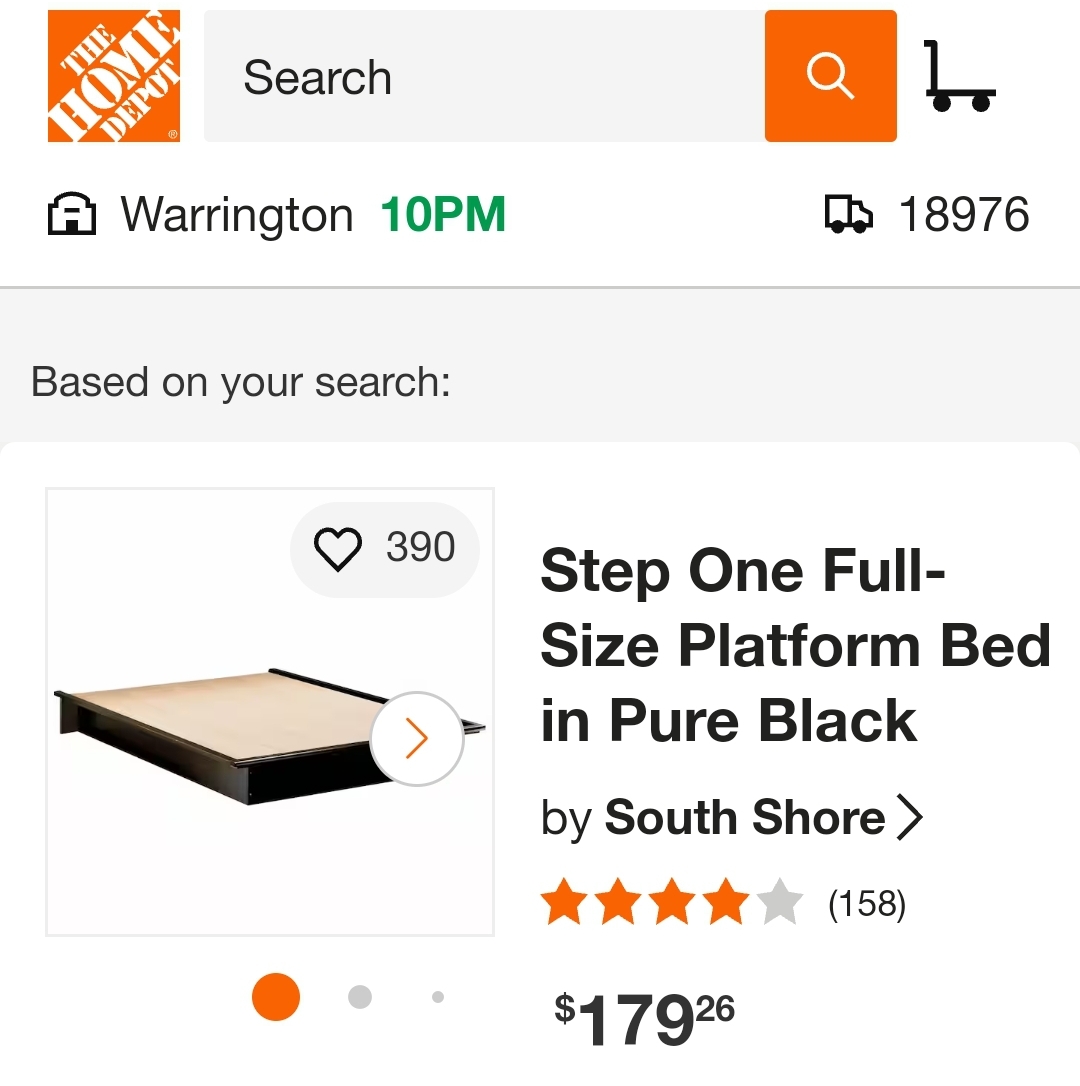The image size is (1080, 1086).
Task: Click the orange search magnifier button
Action: click(830, 76)
